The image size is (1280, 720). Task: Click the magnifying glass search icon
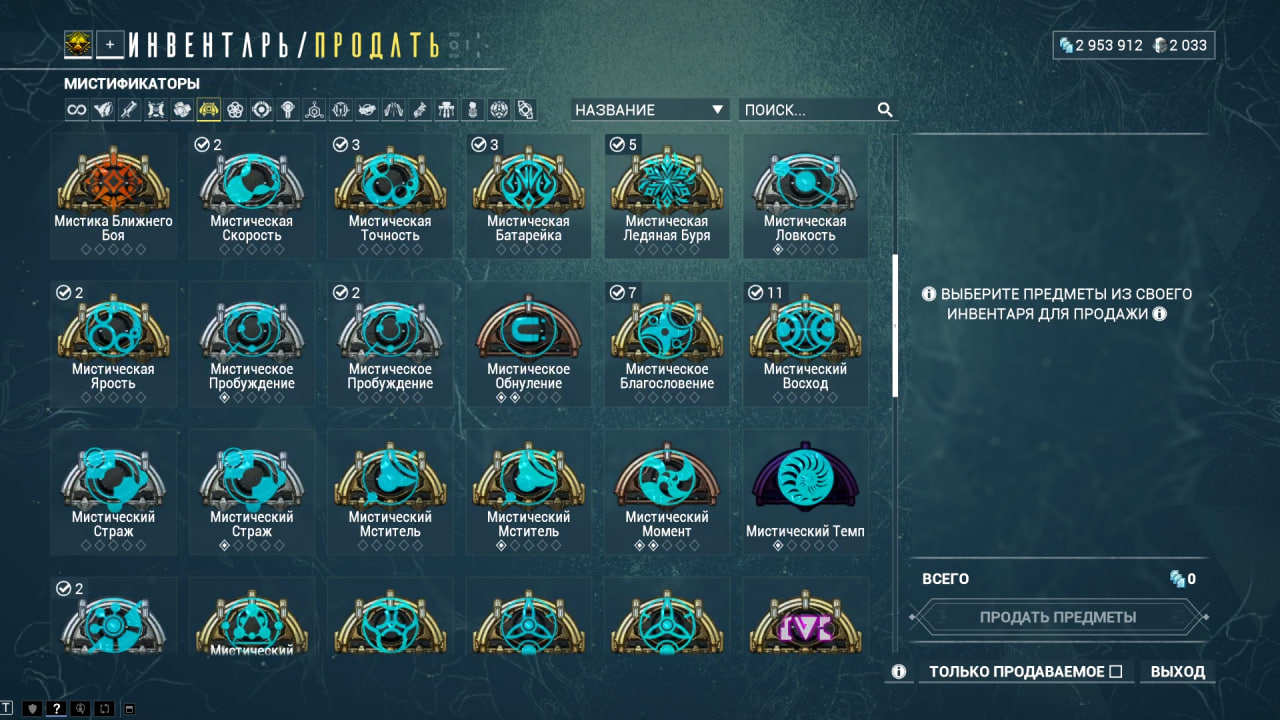click(x=885, y=110)
